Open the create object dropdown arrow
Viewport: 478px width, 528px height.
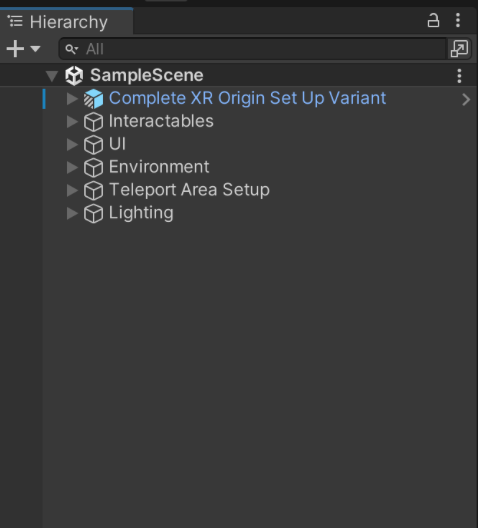(x=35, y=49)
